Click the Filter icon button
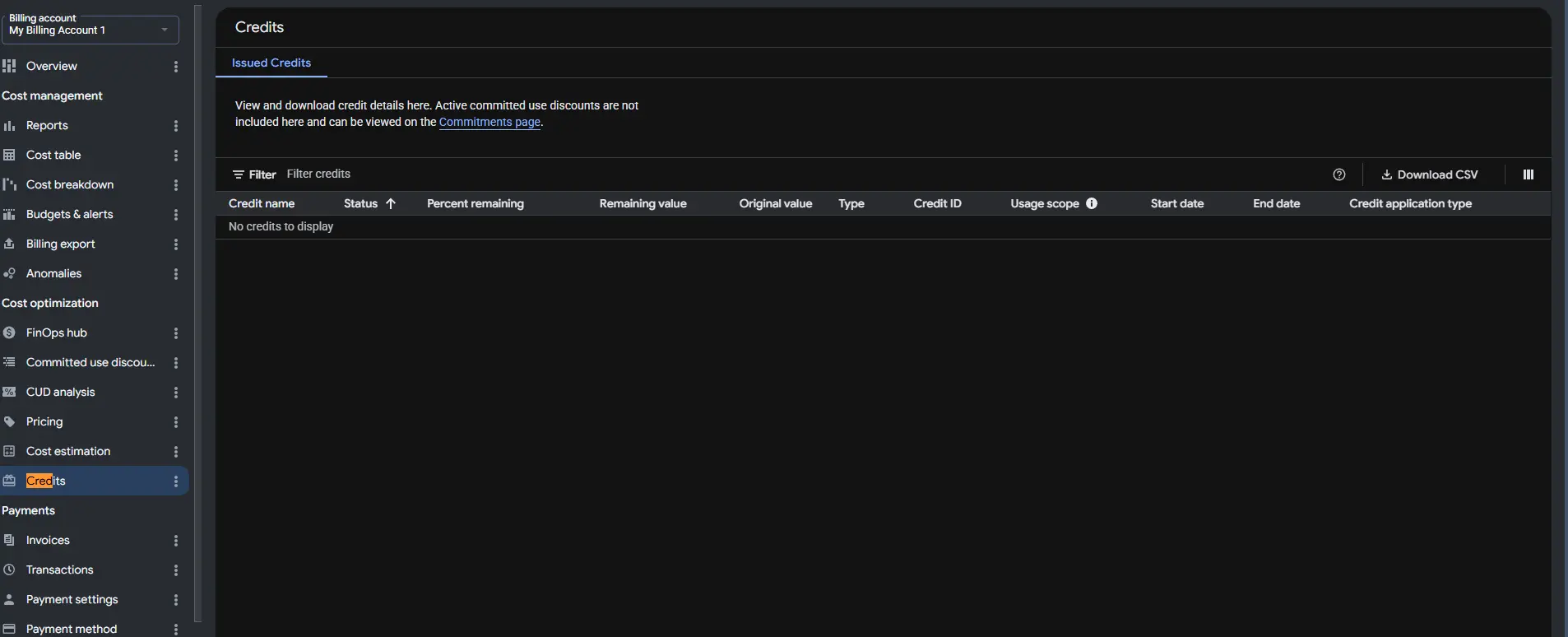 coord(238,174)
